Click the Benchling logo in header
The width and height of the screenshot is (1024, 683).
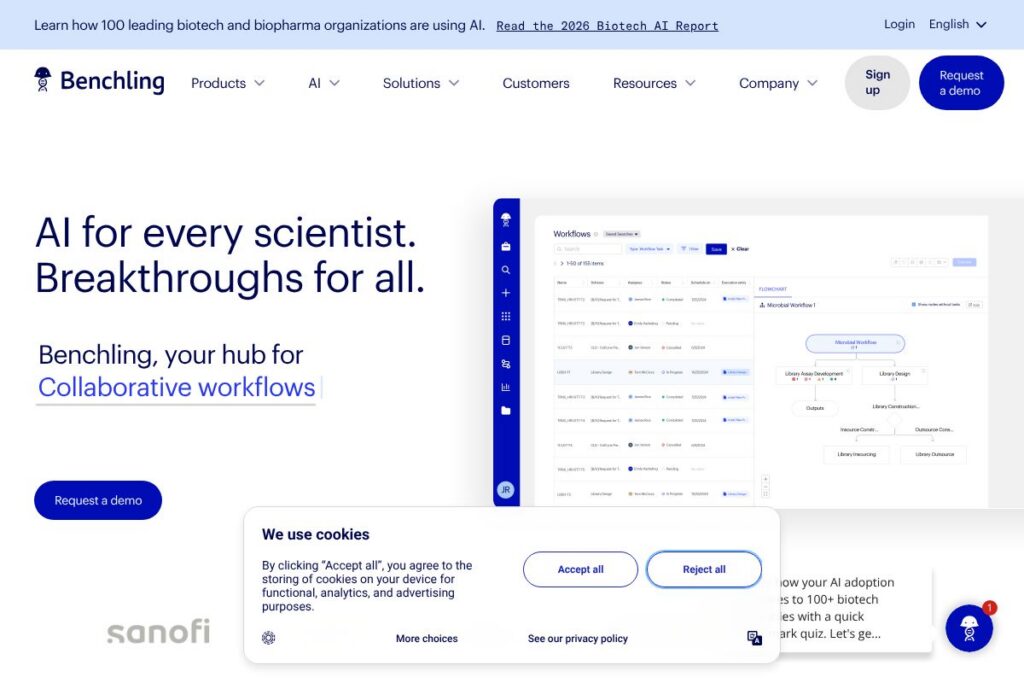pyautogui.click(x=99, y=82)
